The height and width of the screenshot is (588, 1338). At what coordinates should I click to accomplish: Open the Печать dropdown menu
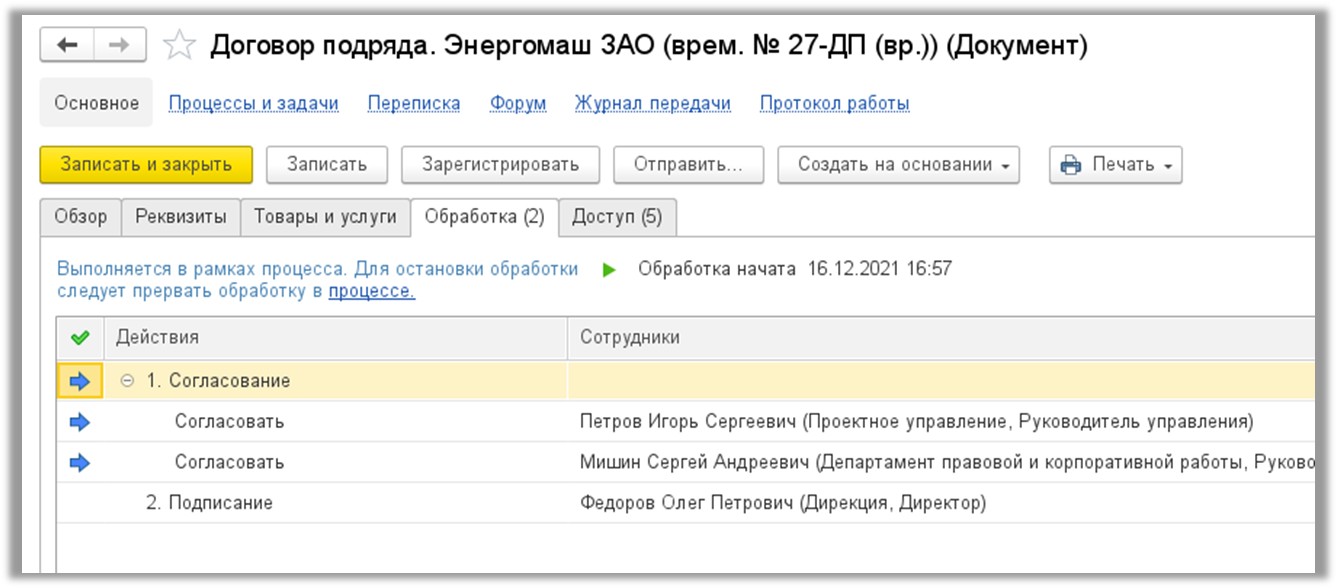coord(1115,165)
